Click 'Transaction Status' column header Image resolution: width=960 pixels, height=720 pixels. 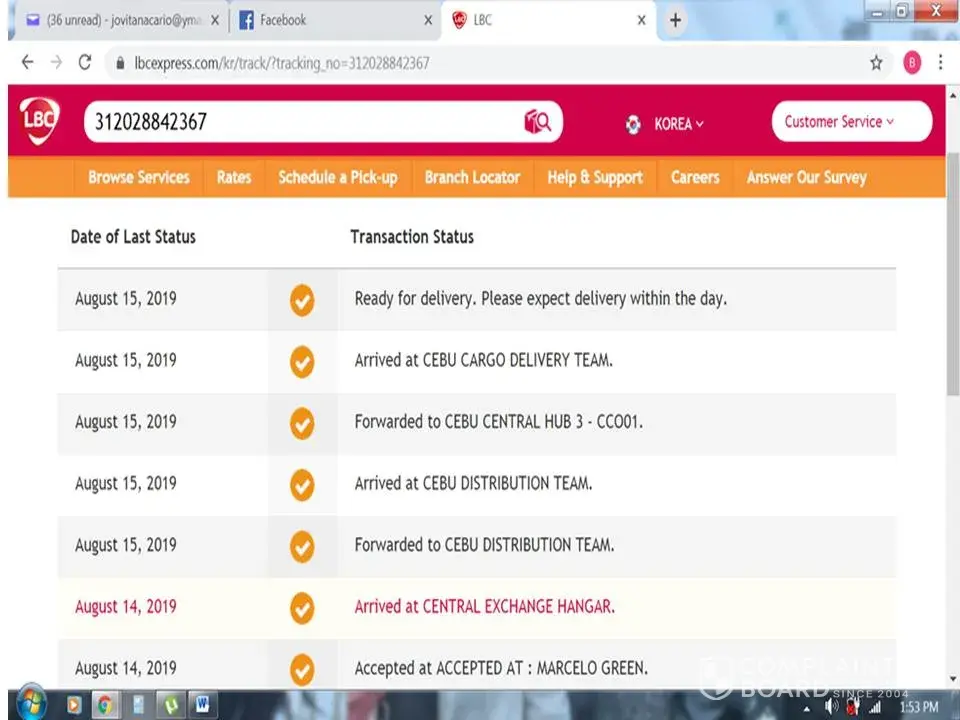click(412, 237)
